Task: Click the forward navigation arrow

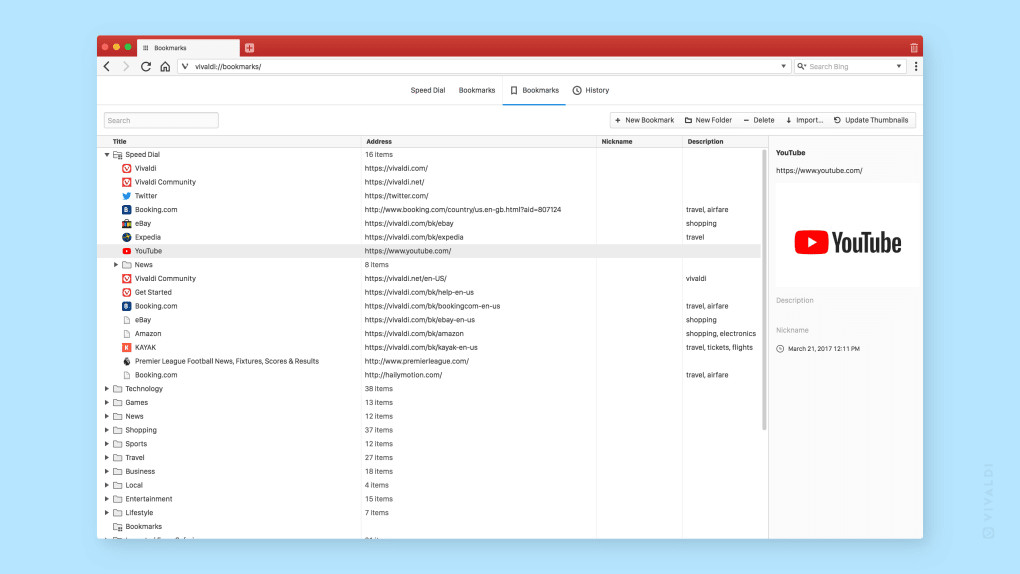Action: tap(126, 66)
